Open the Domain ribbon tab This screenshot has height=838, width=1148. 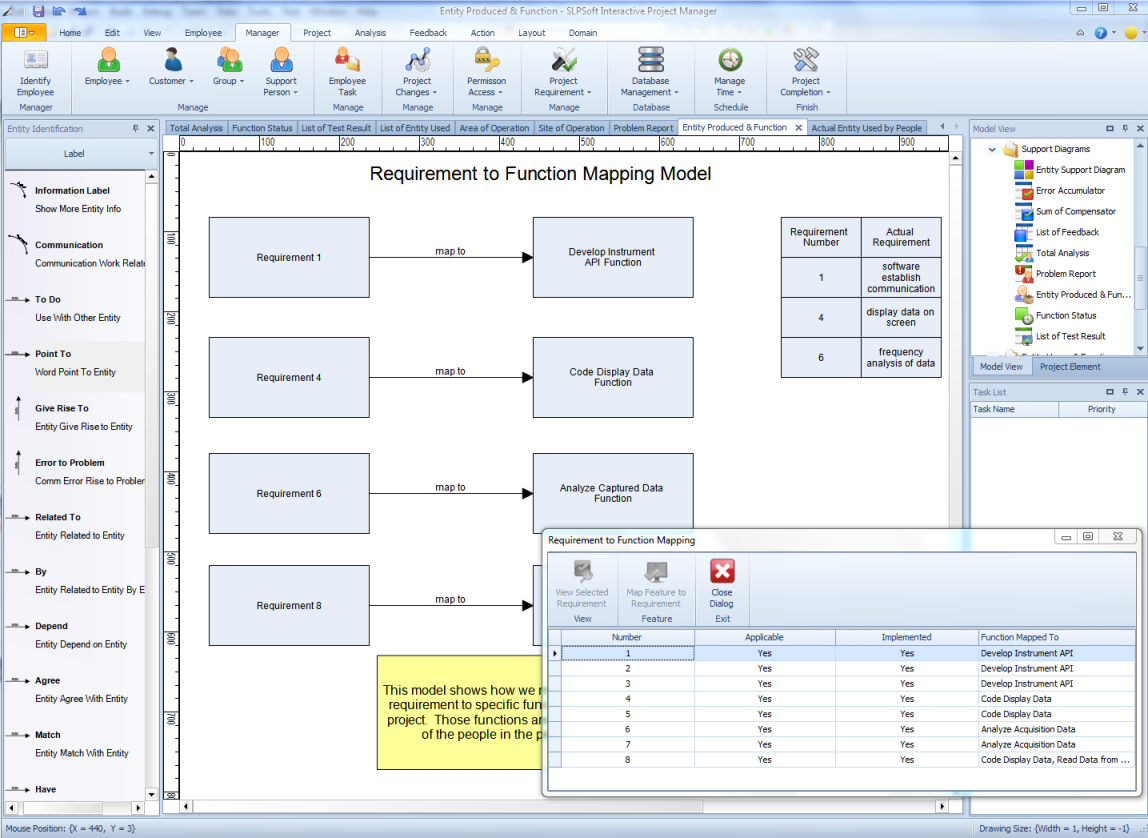coord(583,33)
